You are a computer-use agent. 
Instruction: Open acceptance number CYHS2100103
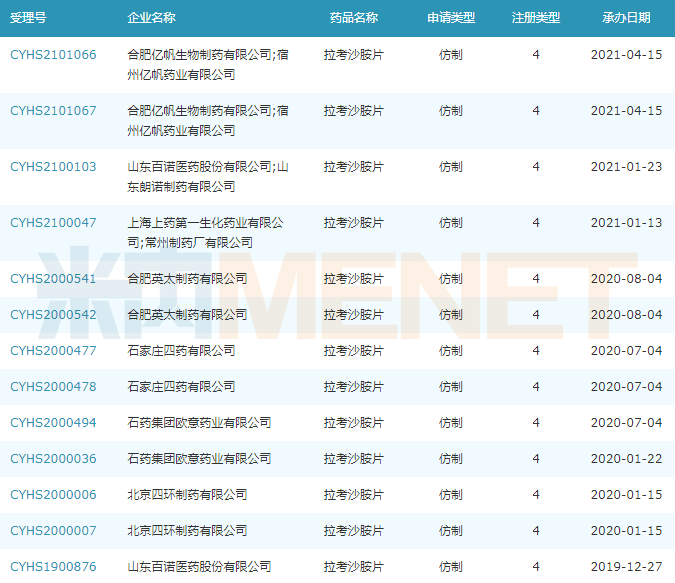(53, 167)
